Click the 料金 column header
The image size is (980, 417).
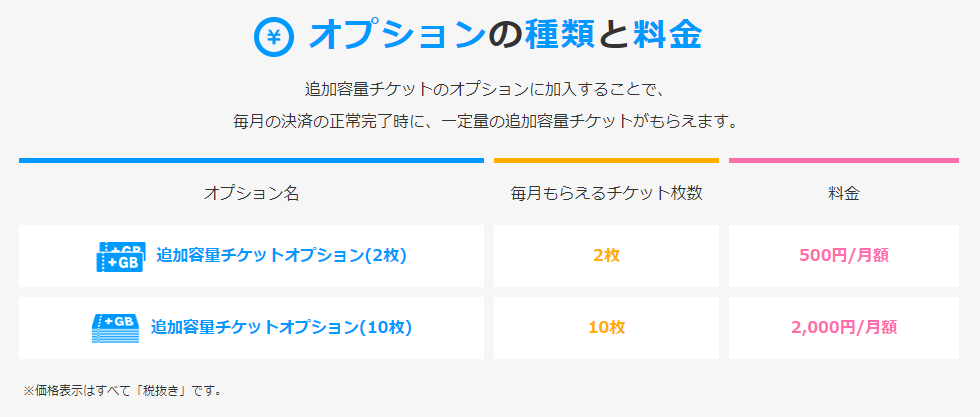point(844,194)
